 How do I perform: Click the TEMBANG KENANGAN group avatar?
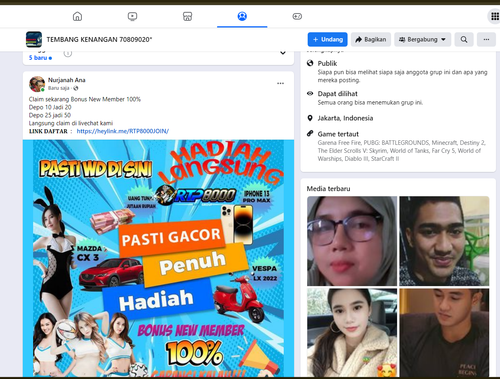pyautogui.click(x=34, y=39)
